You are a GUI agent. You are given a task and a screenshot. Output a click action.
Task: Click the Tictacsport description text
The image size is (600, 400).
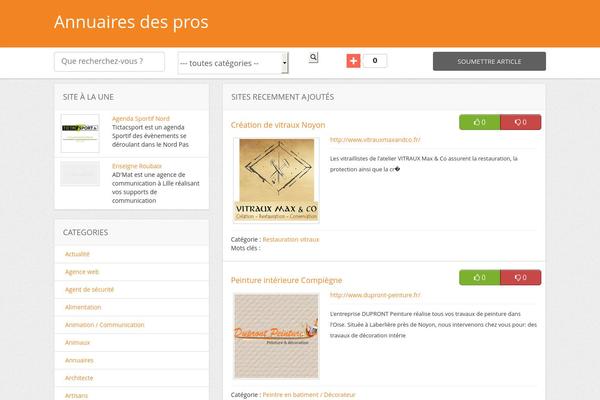point(150,136)
